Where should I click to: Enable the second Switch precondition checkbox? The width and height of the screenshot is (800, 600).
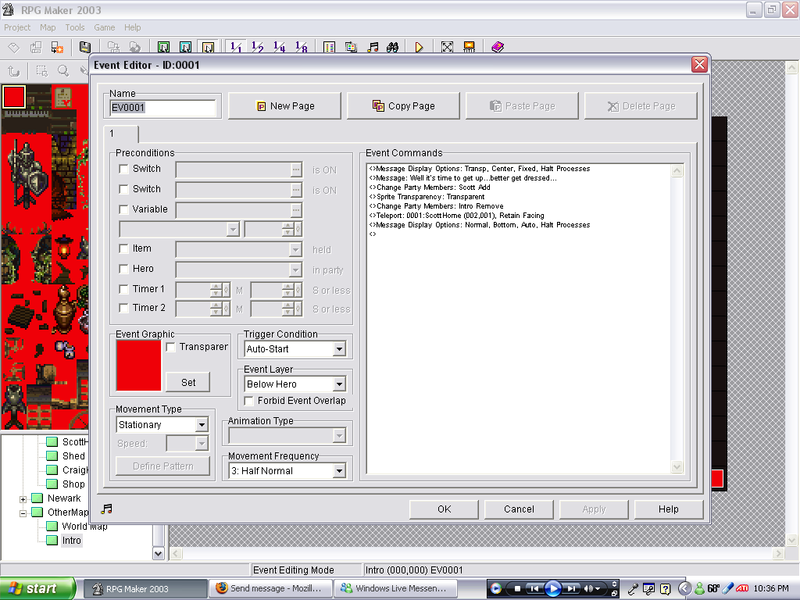click(123, 189)
